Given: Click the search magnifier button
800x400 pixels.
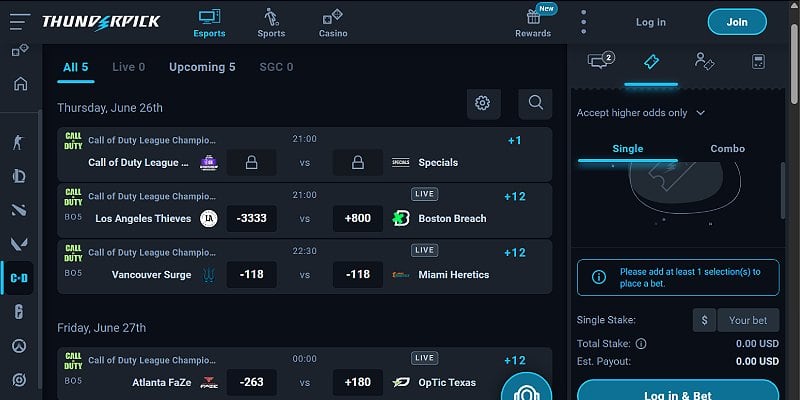Looking at the screenshot, I should tap(535, 102).
